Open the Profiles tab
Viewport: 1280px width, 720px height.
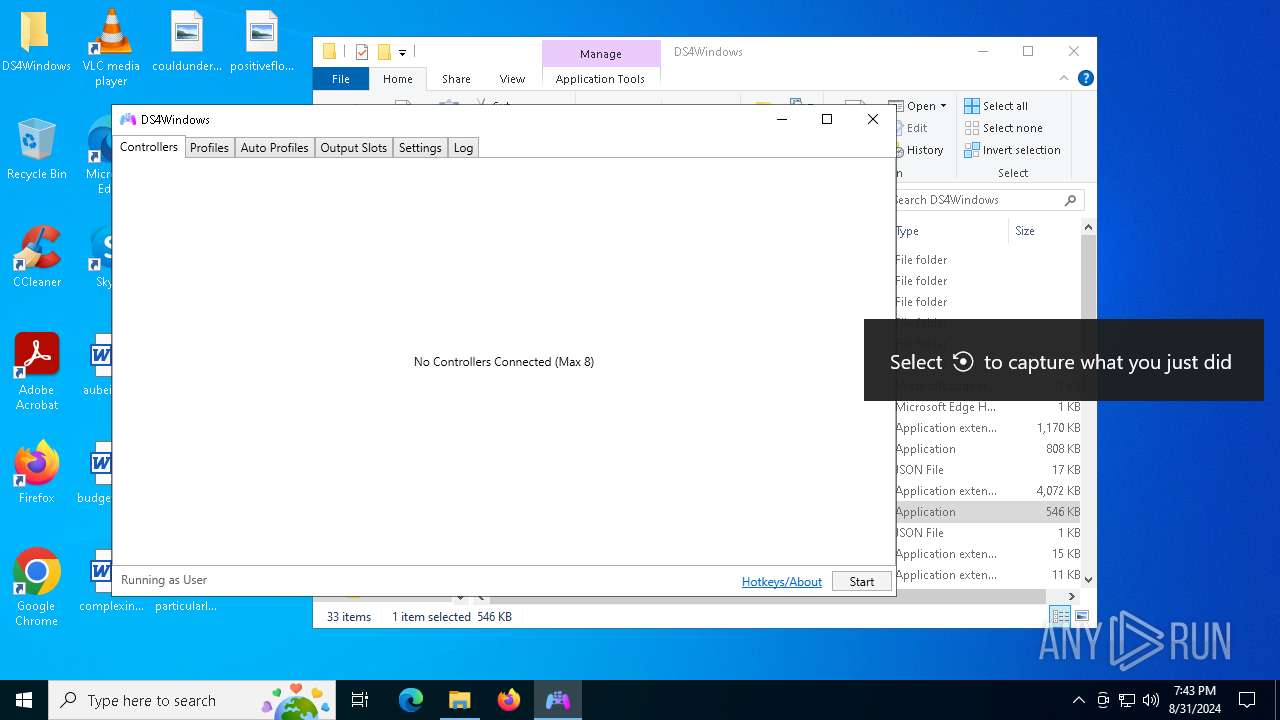(209, 148)
